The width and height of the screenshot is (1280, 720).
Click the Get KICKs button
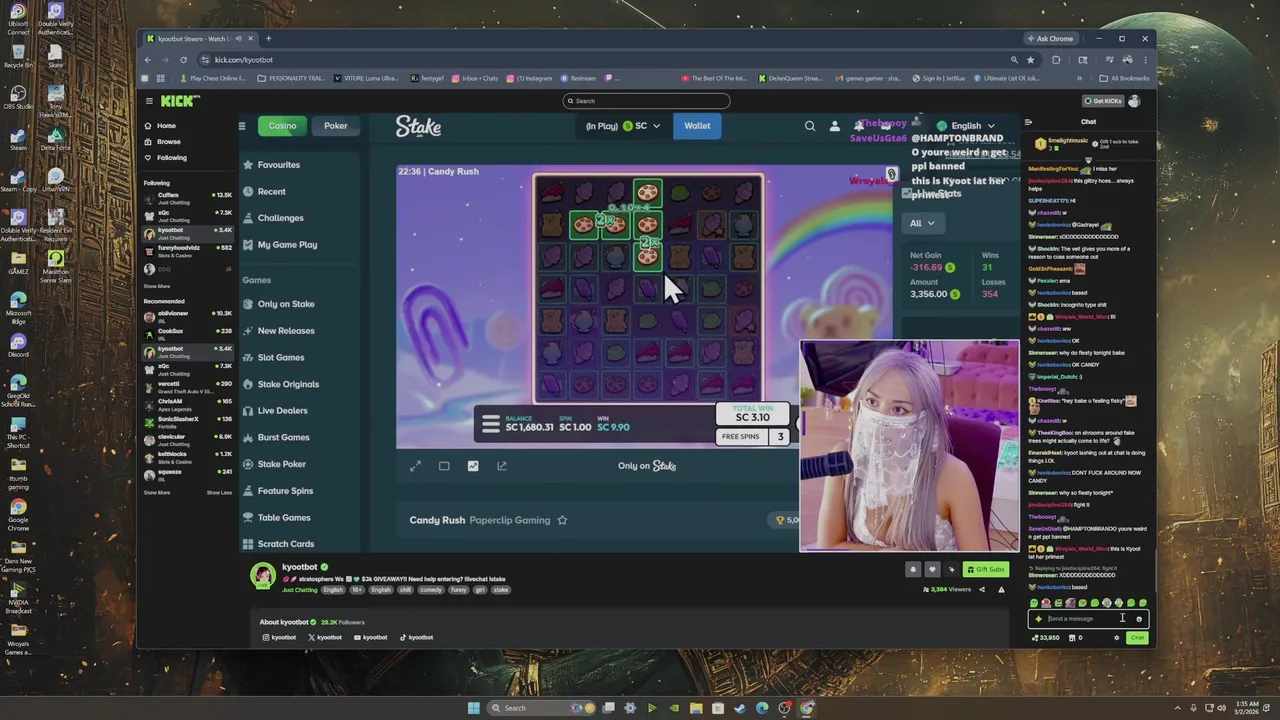pyautogui.click(x=1103, y=101)
